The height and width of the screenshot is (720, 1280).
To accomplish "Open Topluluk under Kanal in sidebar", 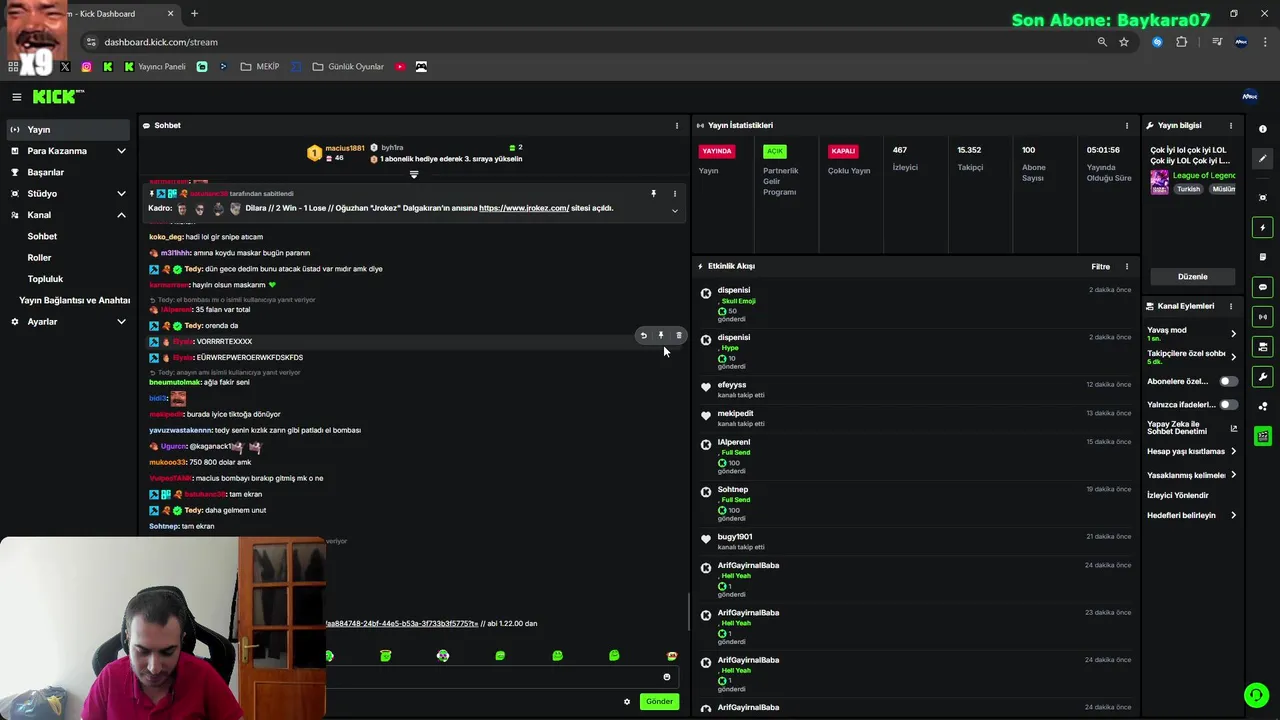I will [x=45, y=279].
